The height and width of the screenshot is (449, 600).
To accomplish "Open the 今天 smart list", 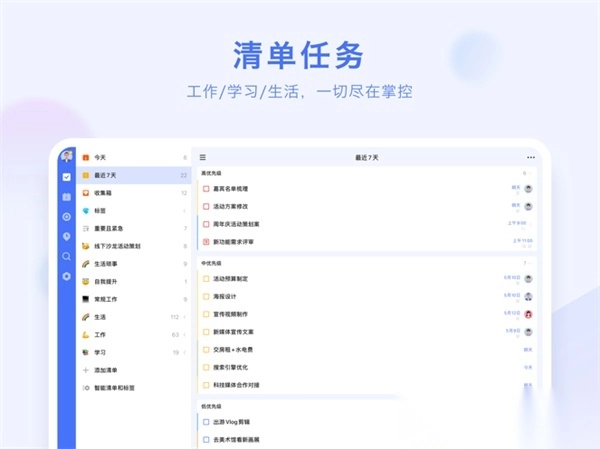I will [x=134, y=157].
